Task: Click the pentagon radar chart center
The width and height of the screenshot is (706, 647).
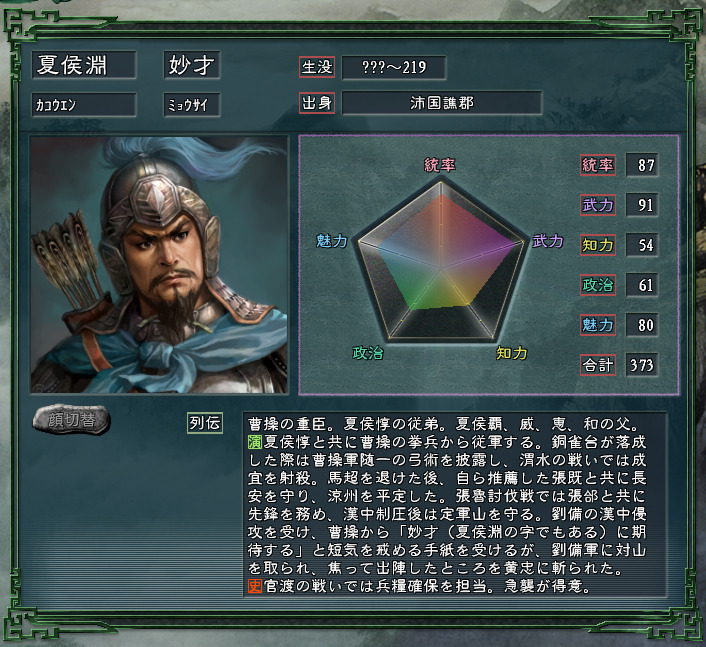Action: pyautogui.click(x=442, y=268)
